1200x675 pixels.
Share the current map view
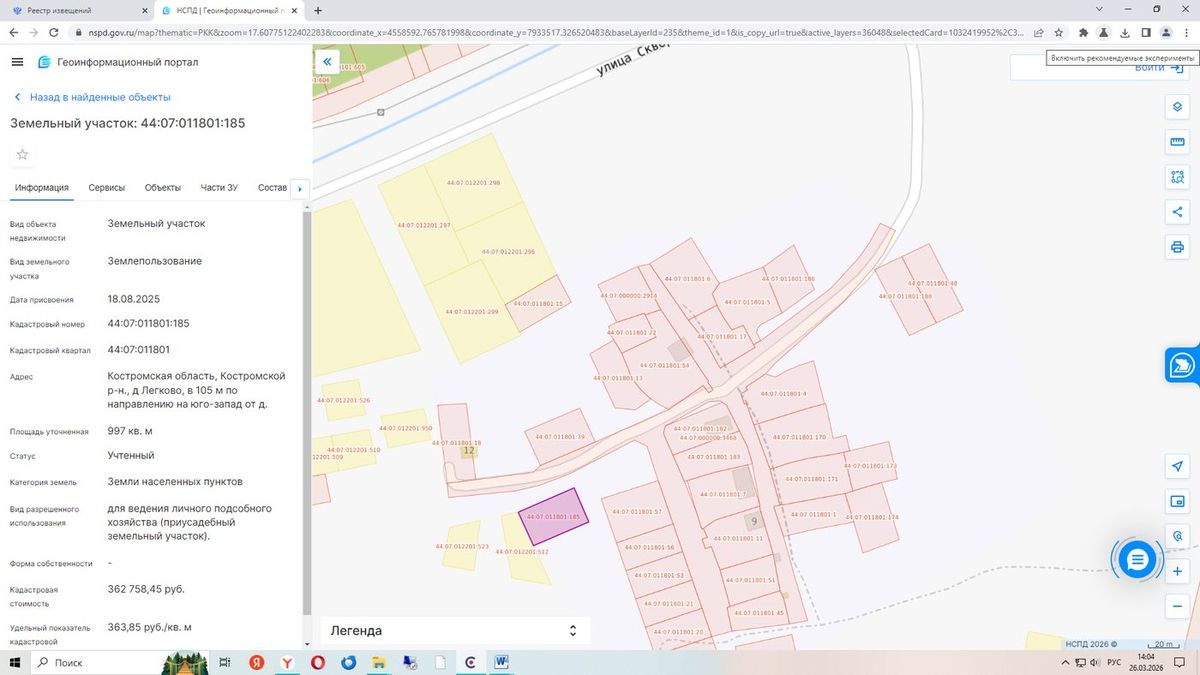click(x=1177, y=212)
